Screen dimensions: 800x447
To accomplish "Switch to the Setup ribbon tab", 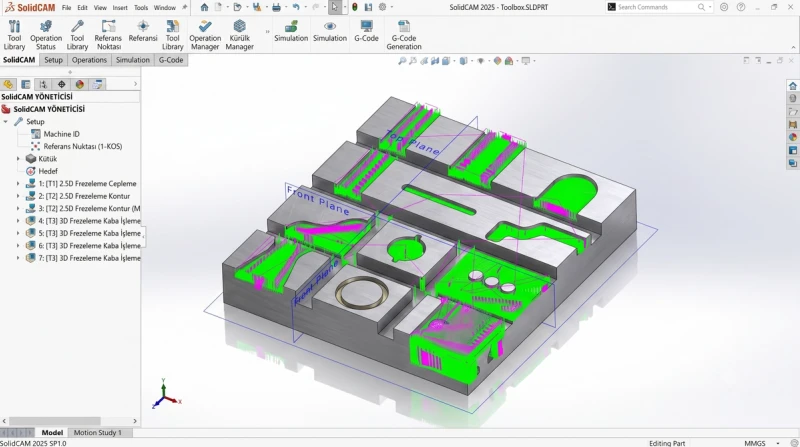I will click(53, 60).
